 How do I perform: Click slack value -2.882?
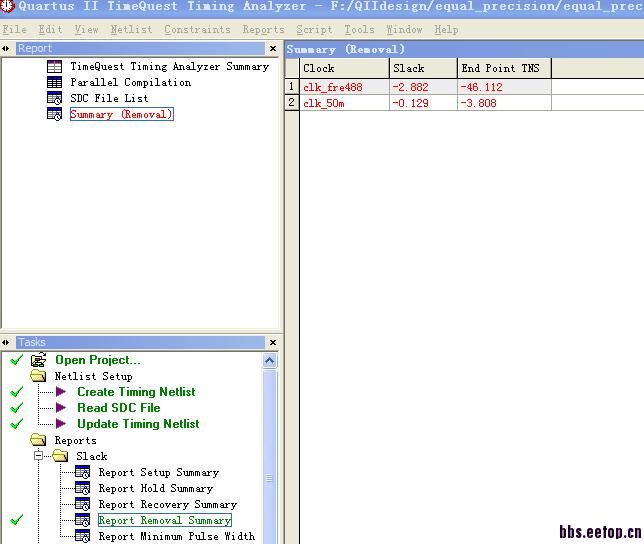click(423, 87)
